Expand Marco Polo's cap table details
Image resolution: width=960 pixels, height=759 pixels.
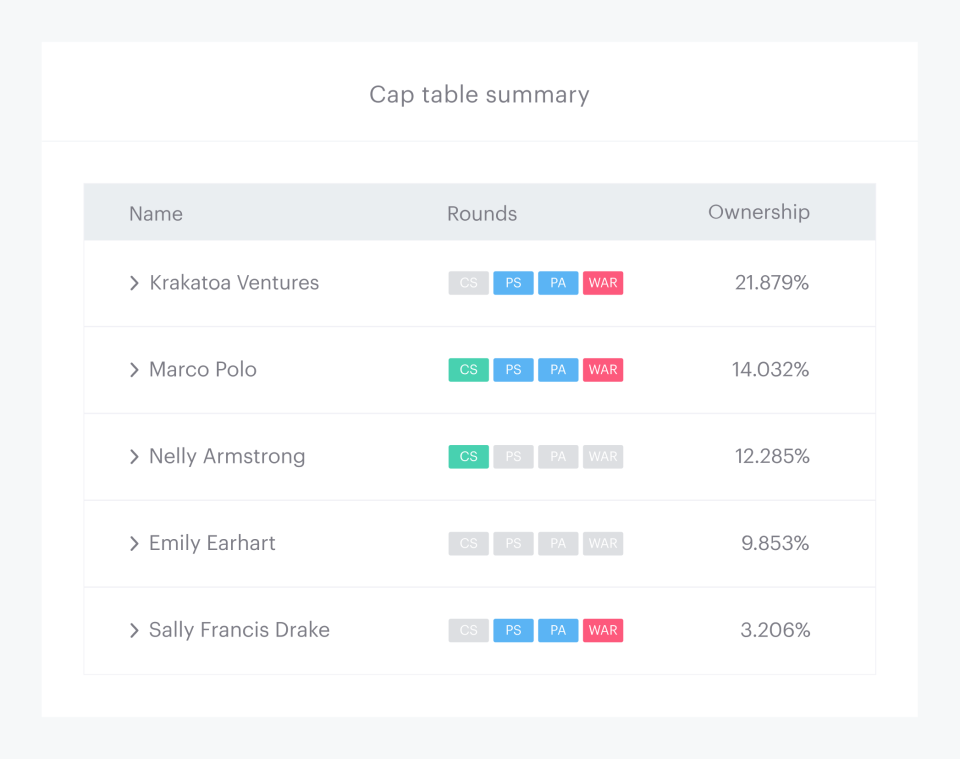[134, 370]
